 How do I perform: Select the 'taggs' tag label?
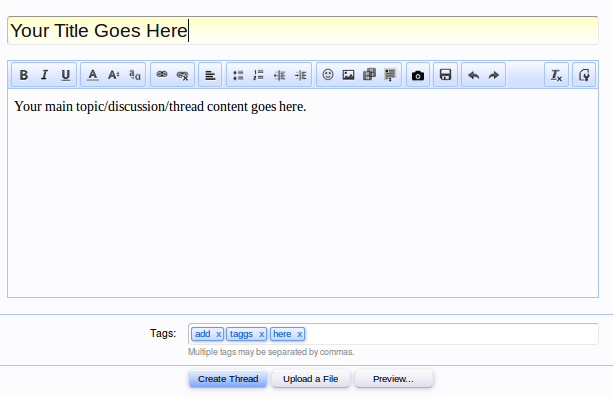pos(241,334)
